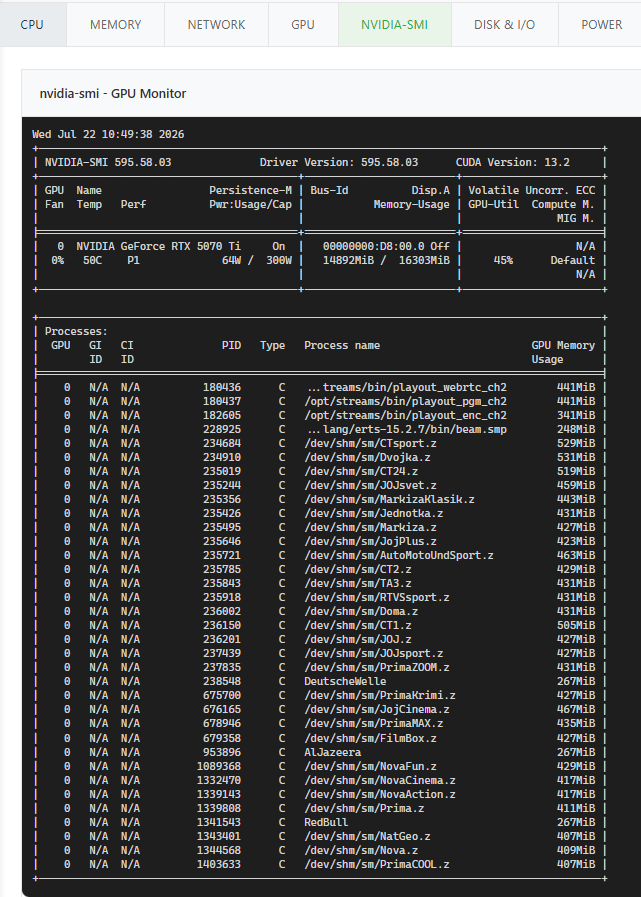Click power usage '64W'

(231, 260)
